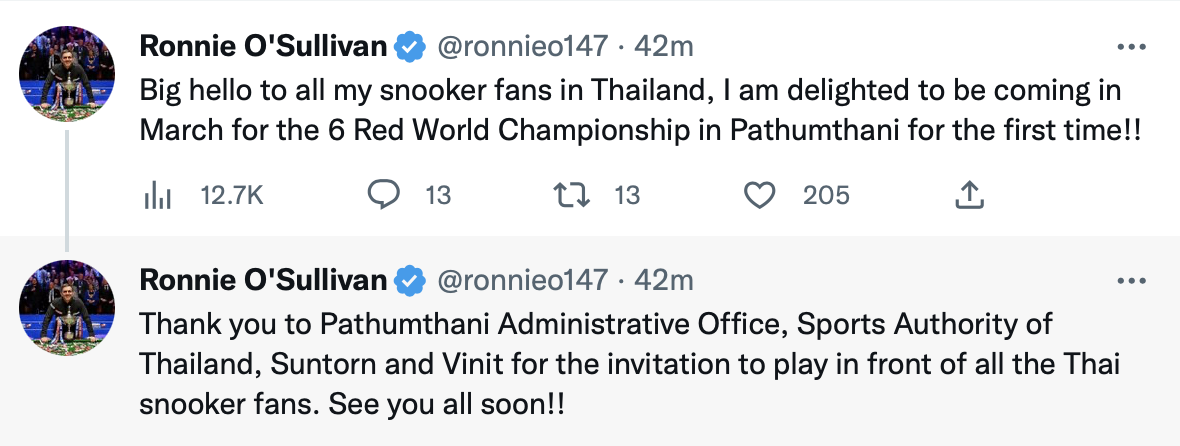Click Ronnie O'Sullivan name on first tweet
The height and width of the screenshot is (446, 1180).
tap(264, 47)
